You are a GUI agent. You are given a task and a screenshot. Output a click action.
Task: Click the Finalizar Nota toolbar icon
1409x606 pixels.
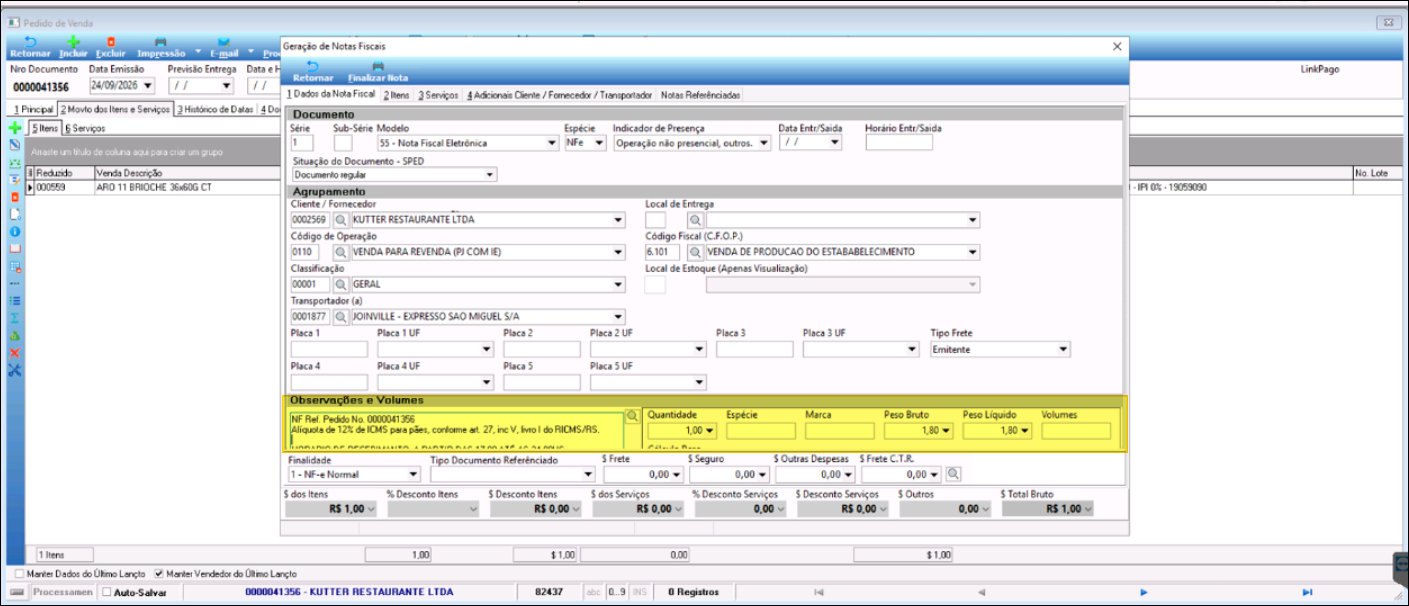click(377, 66)
